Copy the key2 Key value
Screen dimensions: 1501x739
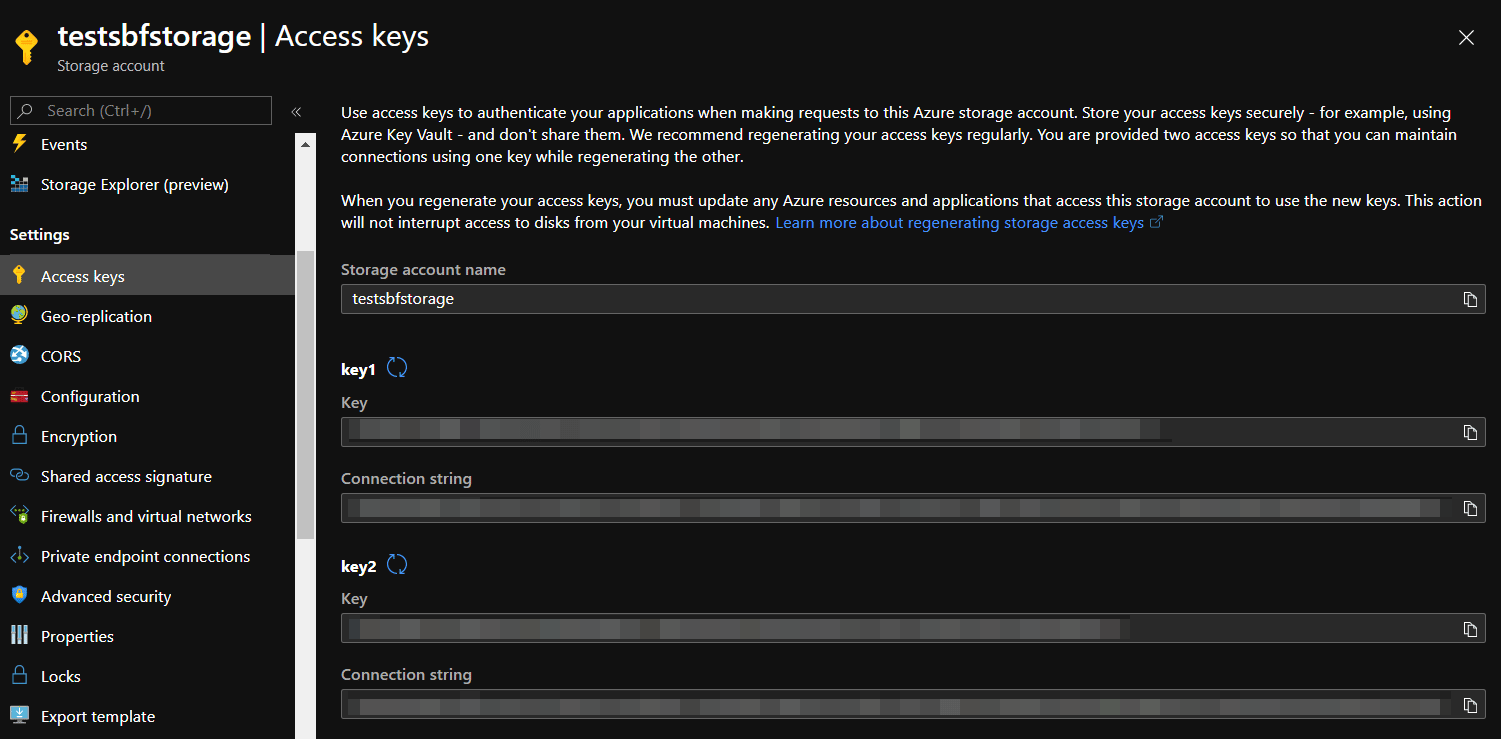1470,629
